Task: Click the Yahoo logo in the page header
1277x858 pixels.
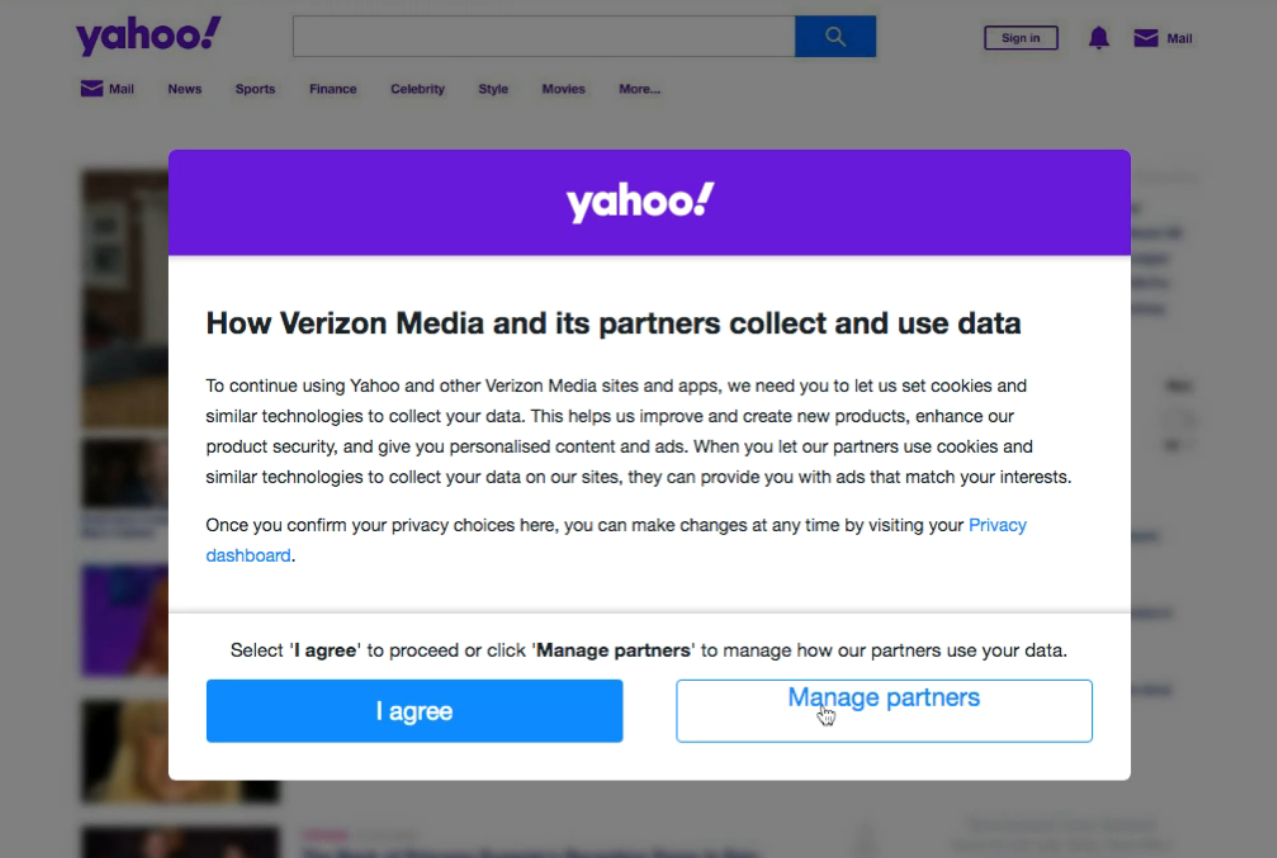Action: pyautogui.click(x=148, y=37)
